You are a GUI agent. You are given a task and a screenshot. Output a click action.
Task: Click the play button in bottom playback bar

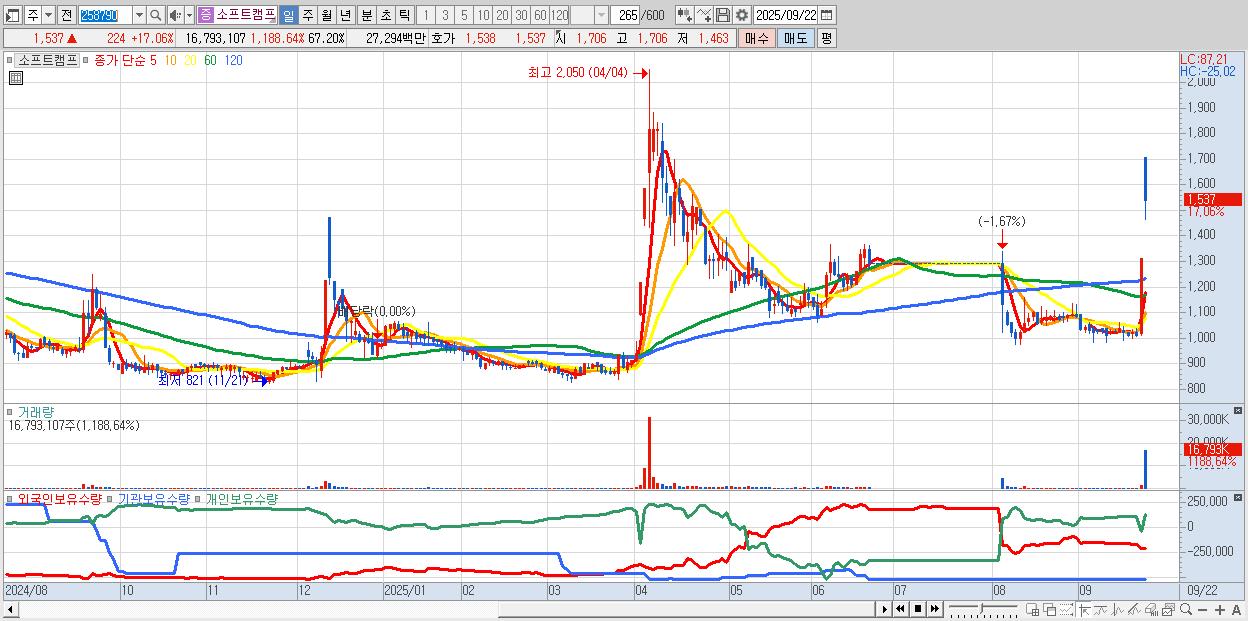(885, 609)
